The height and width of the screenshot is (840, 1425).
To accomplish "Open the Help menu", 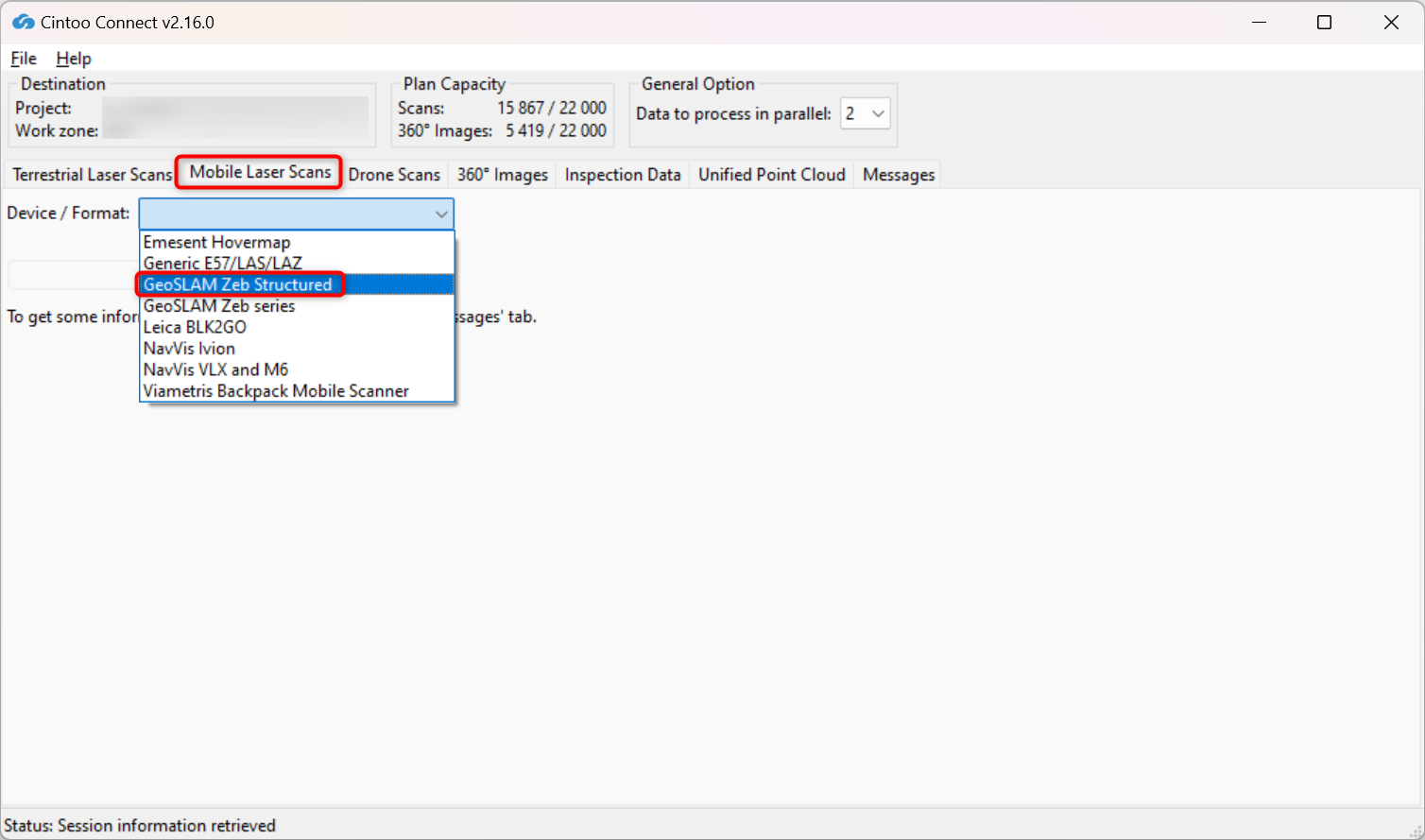I will tap(74, 59).
